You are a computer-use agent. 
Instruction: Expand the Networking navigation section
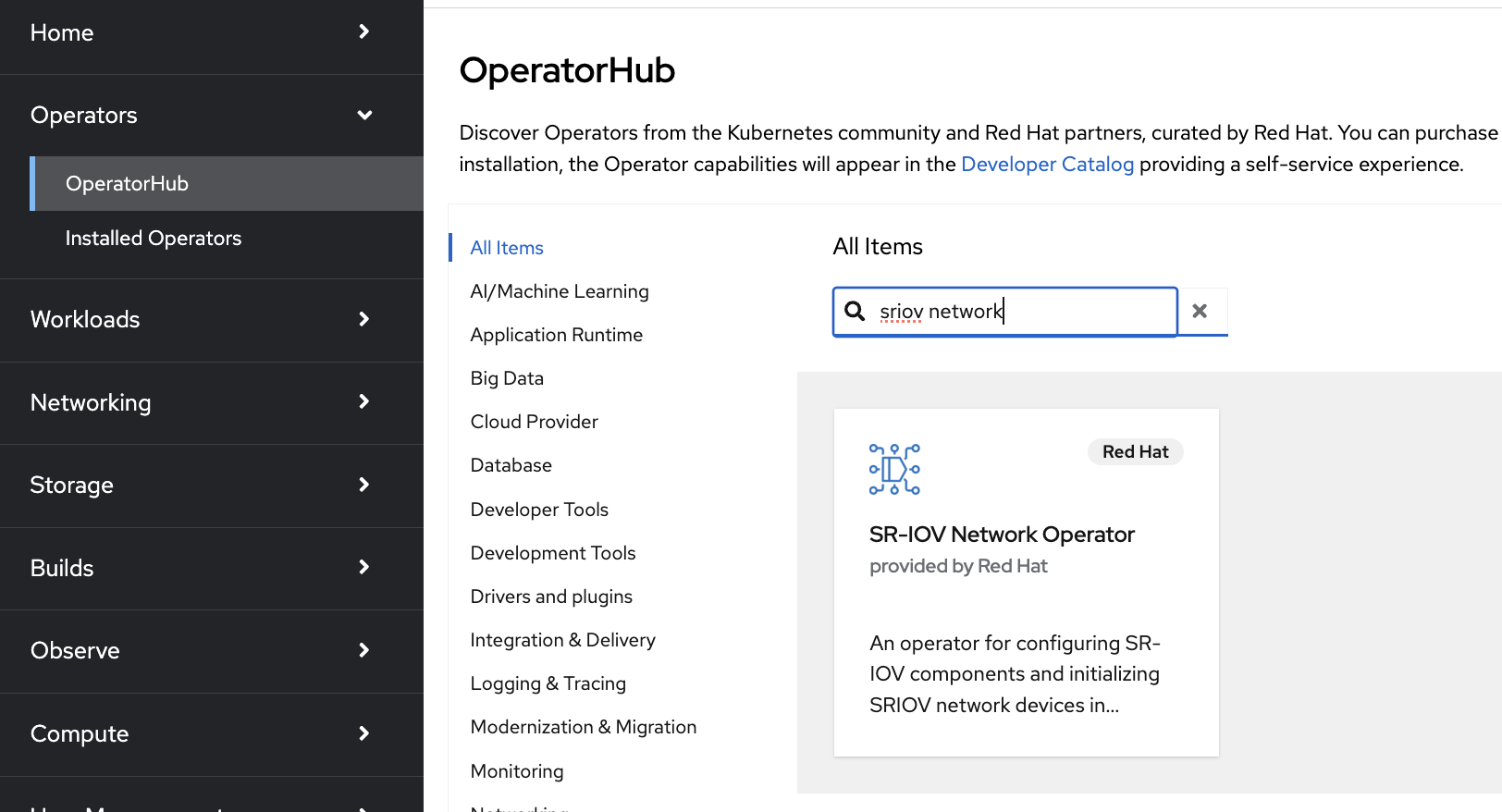[211, 402]
